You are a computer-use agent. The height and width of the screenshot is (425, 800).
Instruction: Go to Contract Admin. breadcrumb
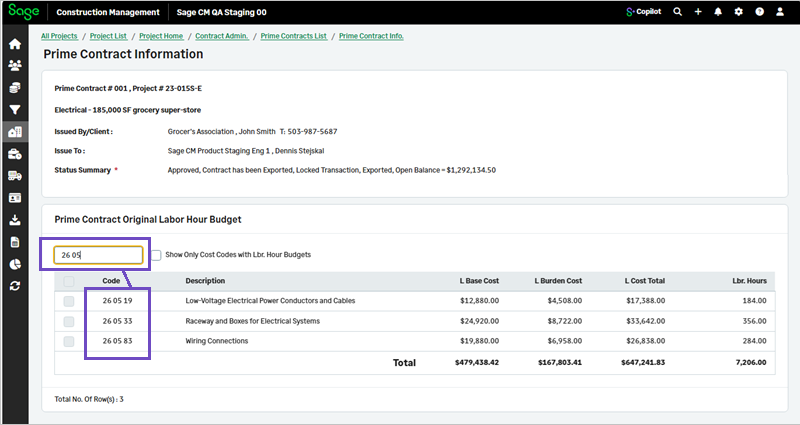tap(222, 36)
